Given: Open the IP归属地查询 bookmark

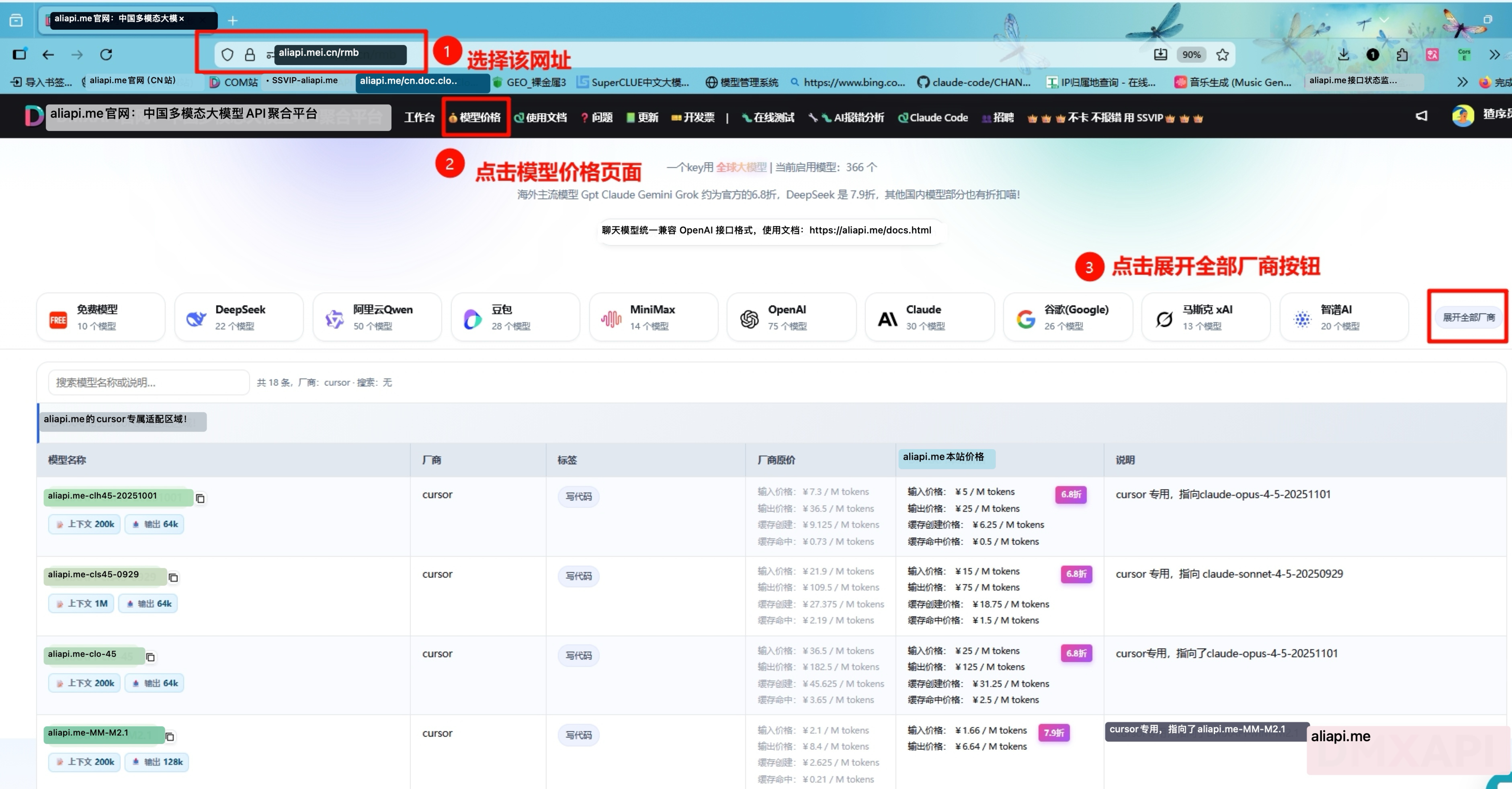Looking at the screenshot, I should point(1101,82).
